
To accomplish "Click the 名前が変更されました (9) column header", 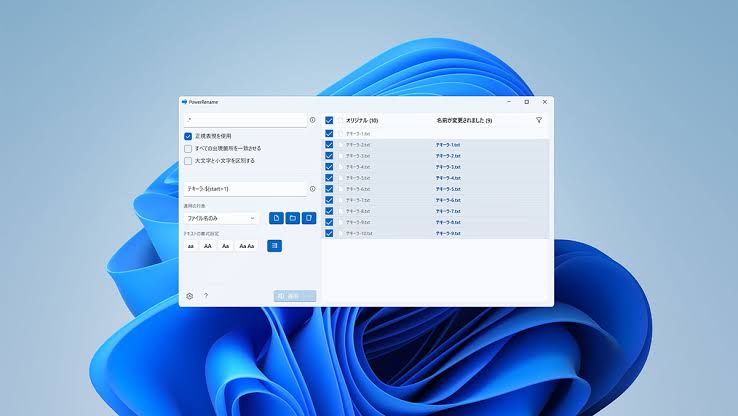I will click(x=464, y=120).
